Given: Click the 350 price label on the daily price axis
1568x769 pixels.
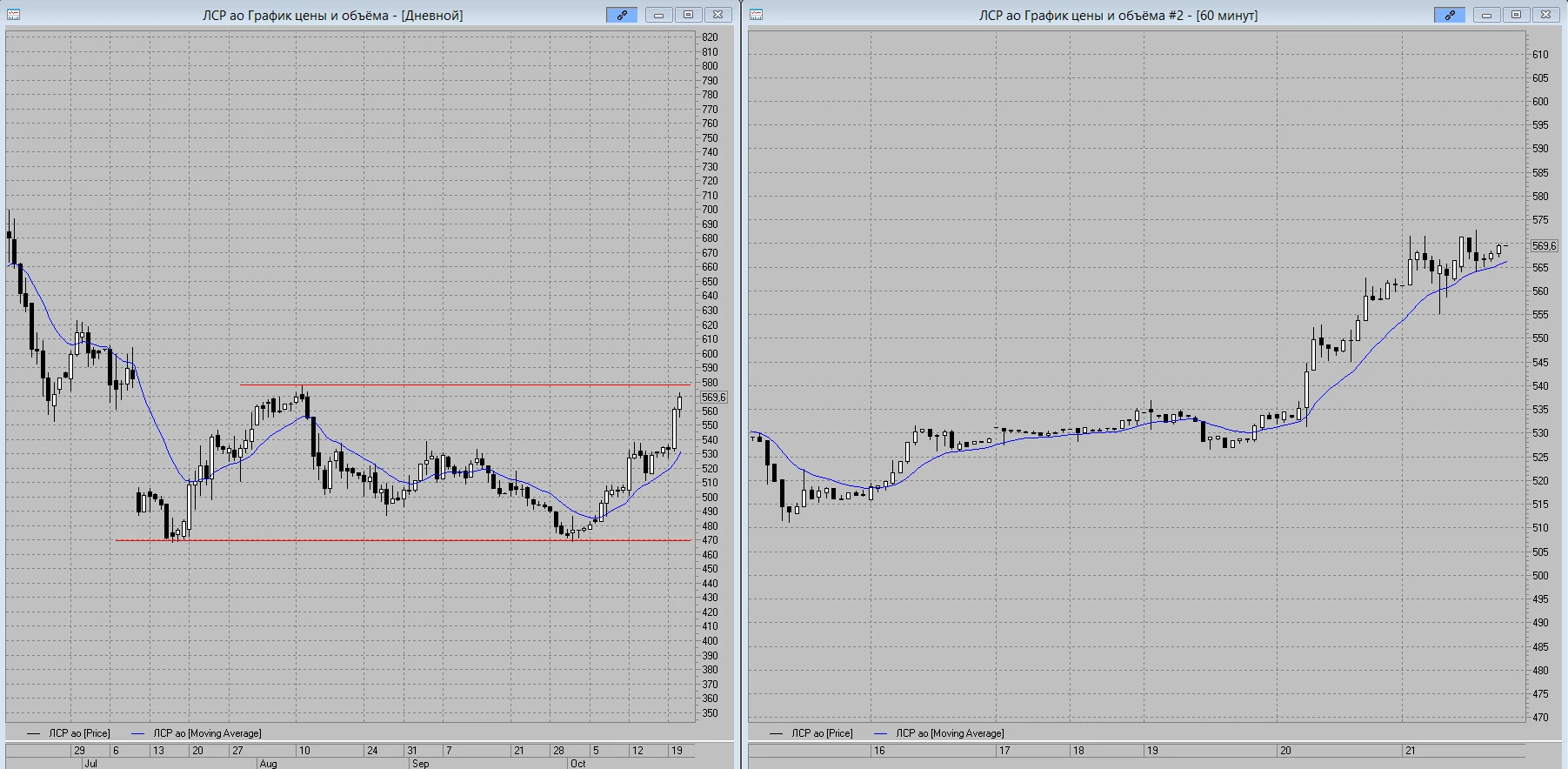Looking at the screenshot, I should tap(711, 713).
